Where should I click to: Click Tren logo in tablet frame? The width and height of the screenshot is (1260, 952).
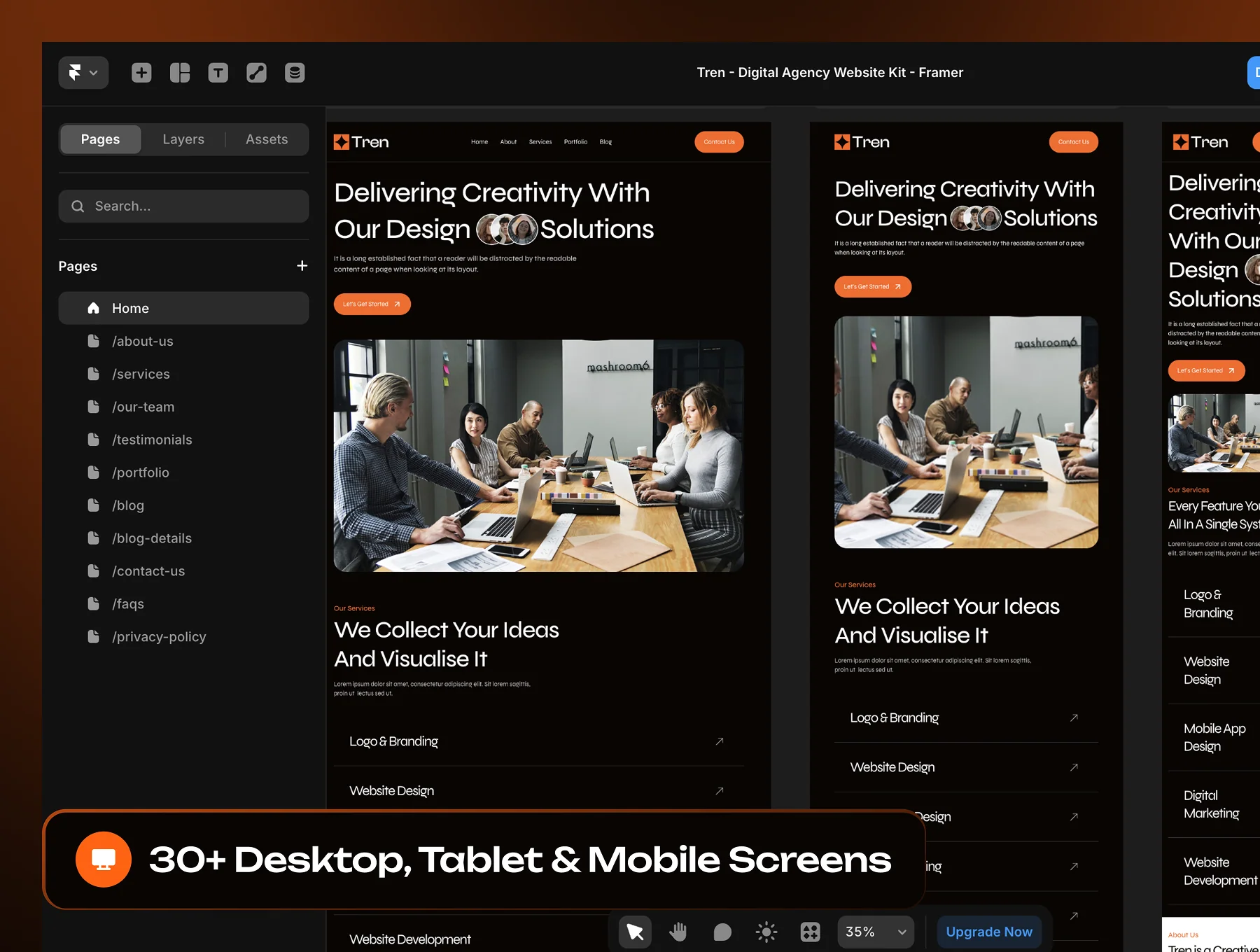pos(862,142)
